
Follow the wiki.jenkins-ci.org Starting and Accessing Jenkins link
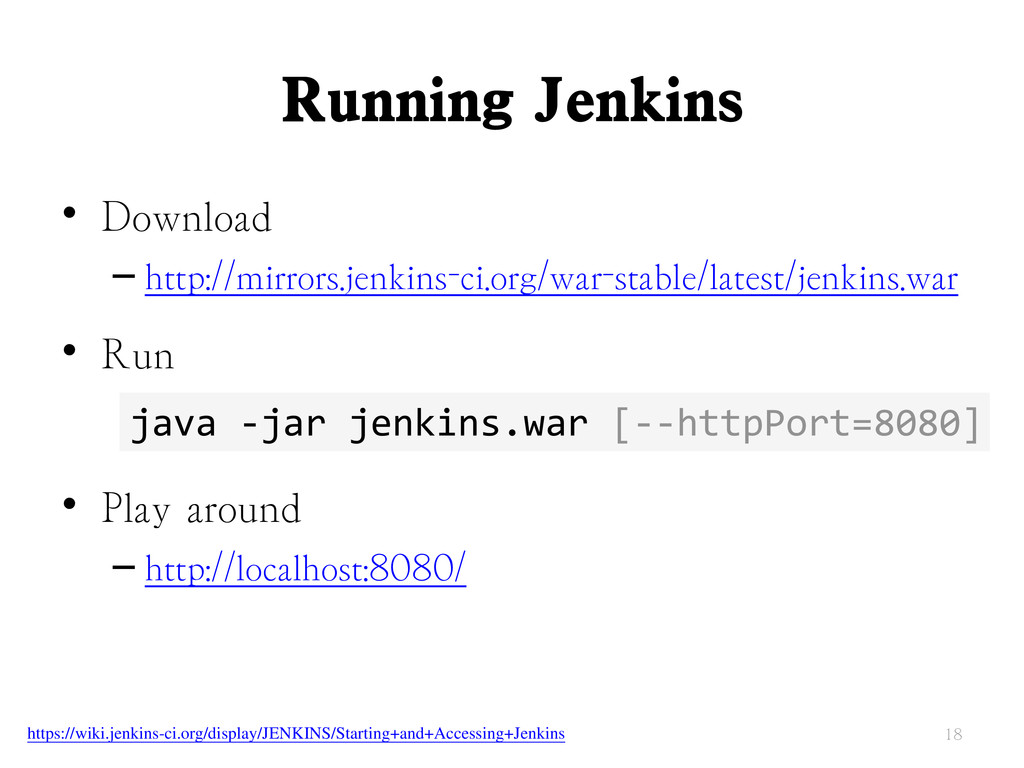296,734
